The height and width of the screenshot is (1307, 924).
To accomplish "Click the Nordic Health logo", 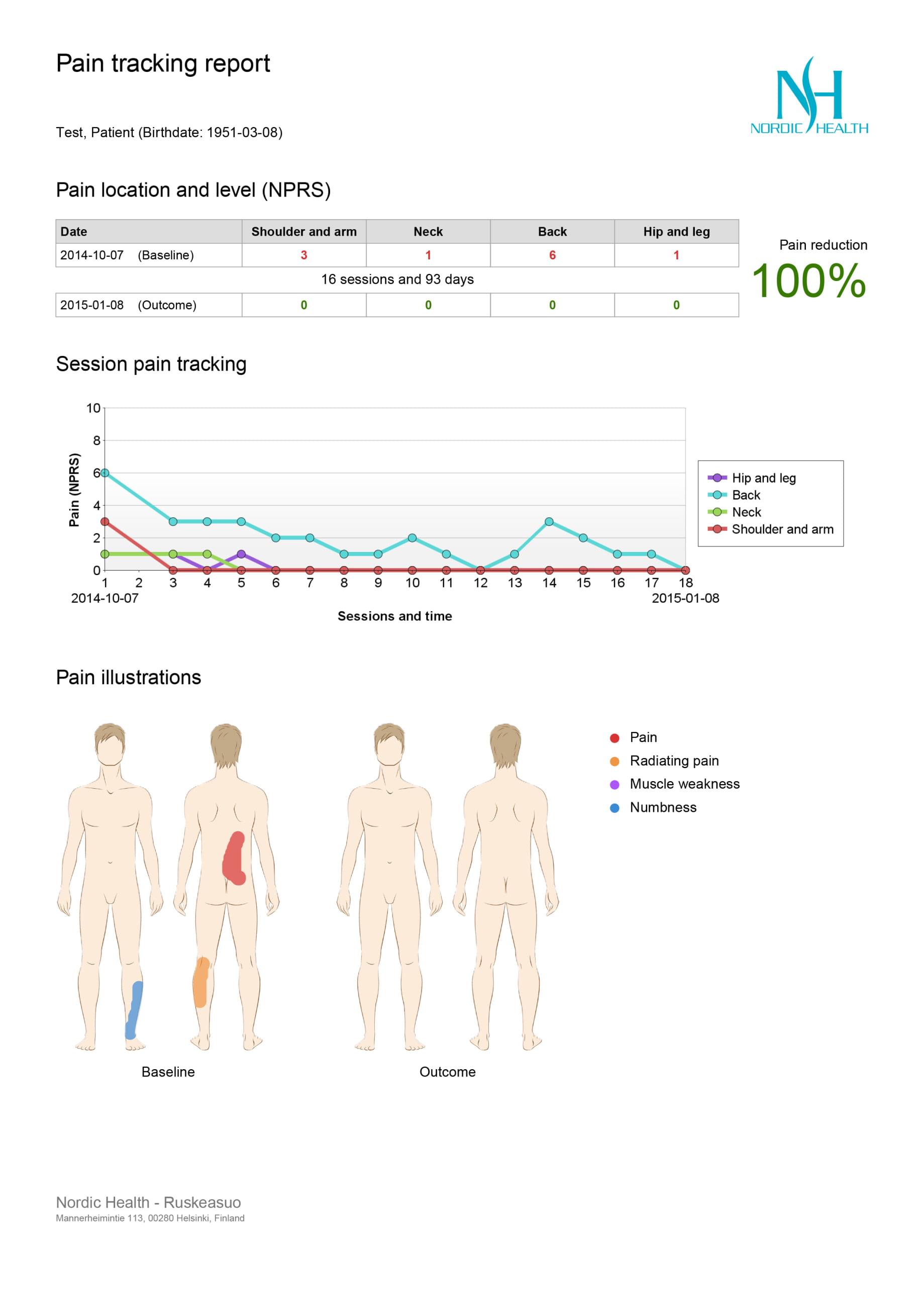I will click(x=809, y=95).
